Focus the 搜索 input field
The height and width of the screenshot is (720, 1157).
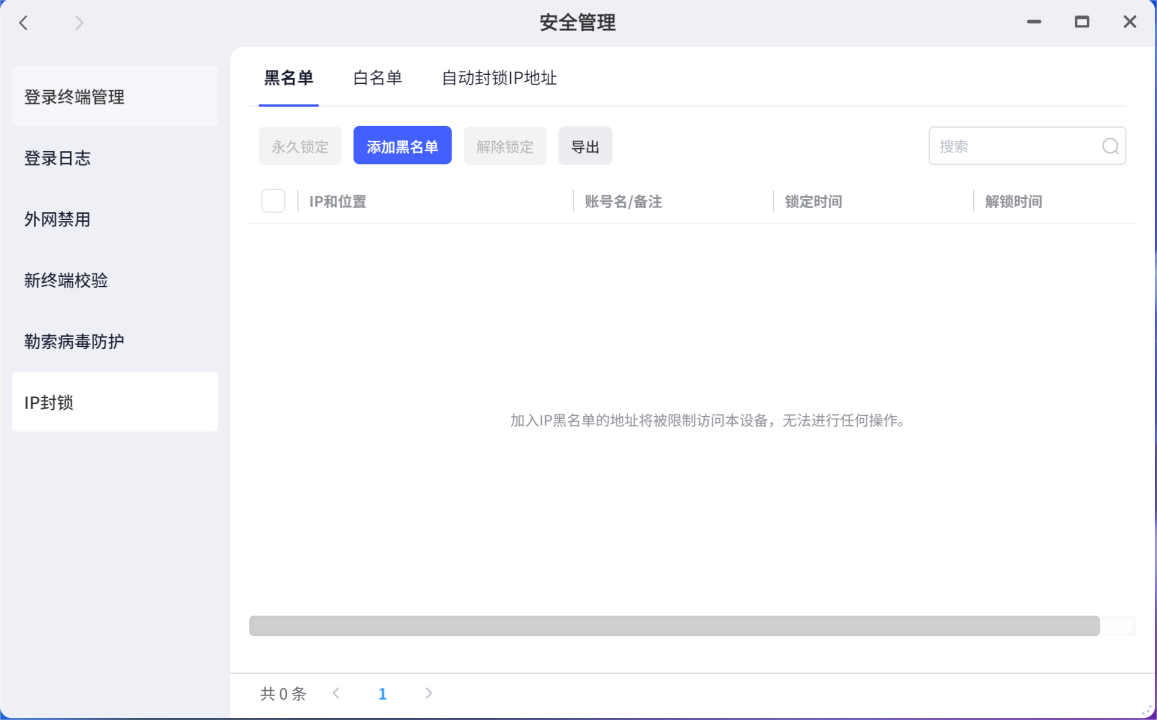1027,146
